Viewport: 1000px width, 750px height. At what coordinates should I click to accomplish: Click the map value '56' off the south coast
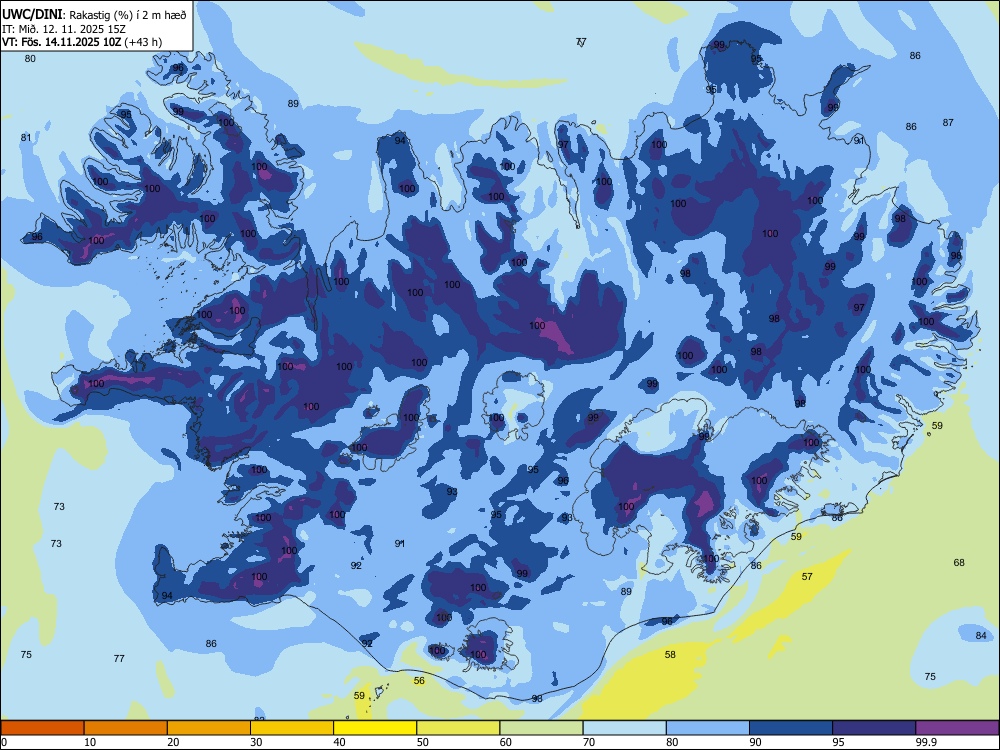[x=419, y=680]
